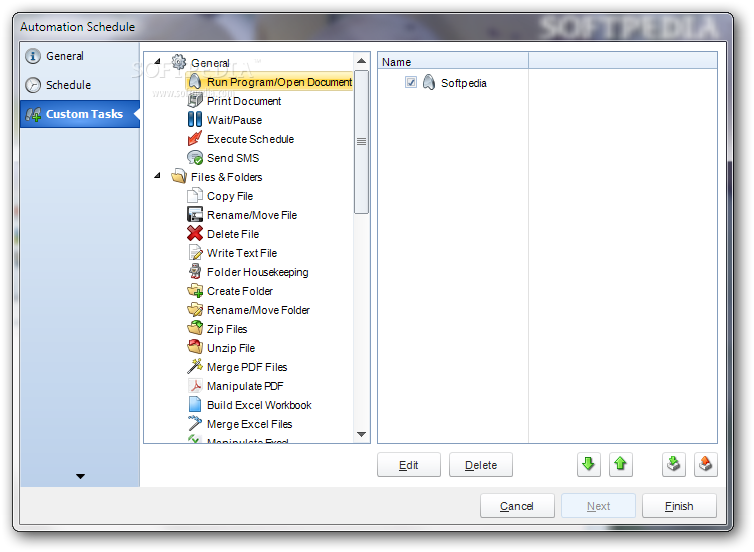Move task up with green up arrow
The height and width of the screenshot is (552, 754).
click(x=620, y=464)
